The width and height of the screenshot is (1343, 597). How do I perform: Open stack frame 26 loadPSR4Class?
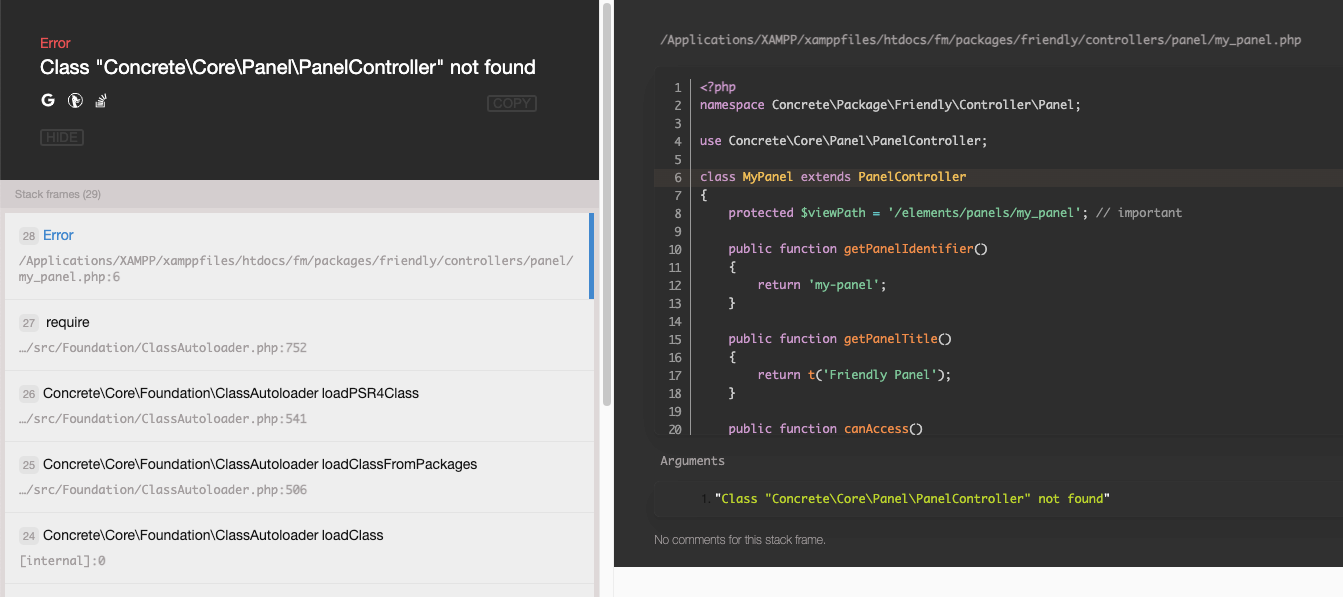(x=297, y=406)
